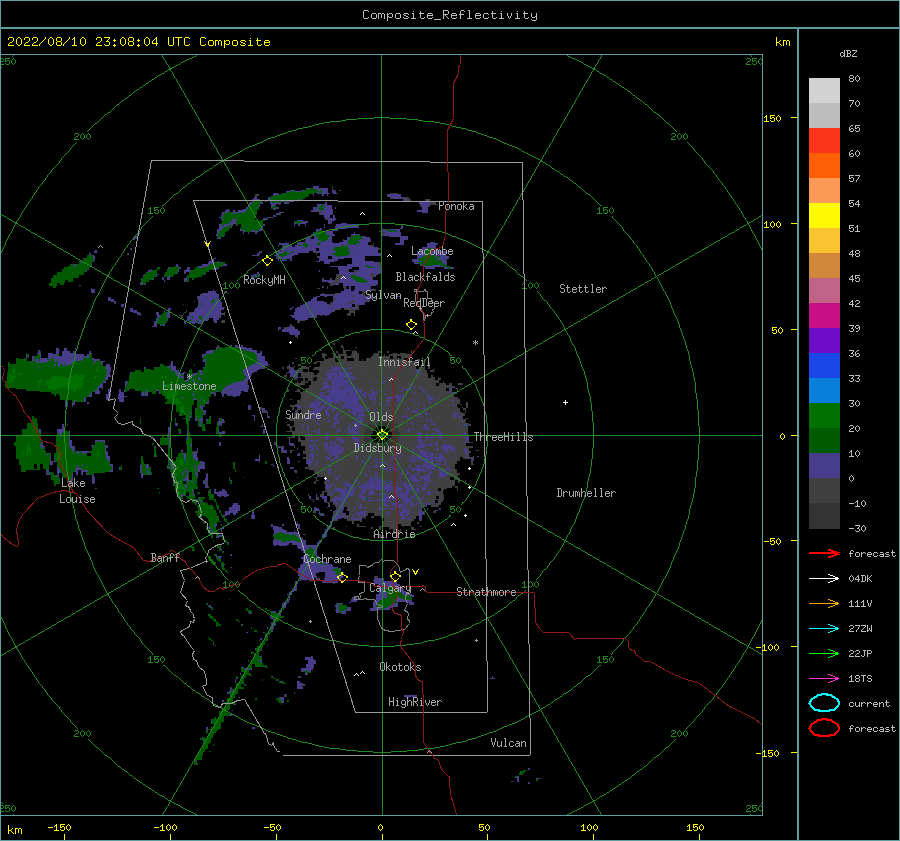The image size is (900, 841).
Task: Select the magenta 42-39 dBZ swatch
Action: click(824, 315)
